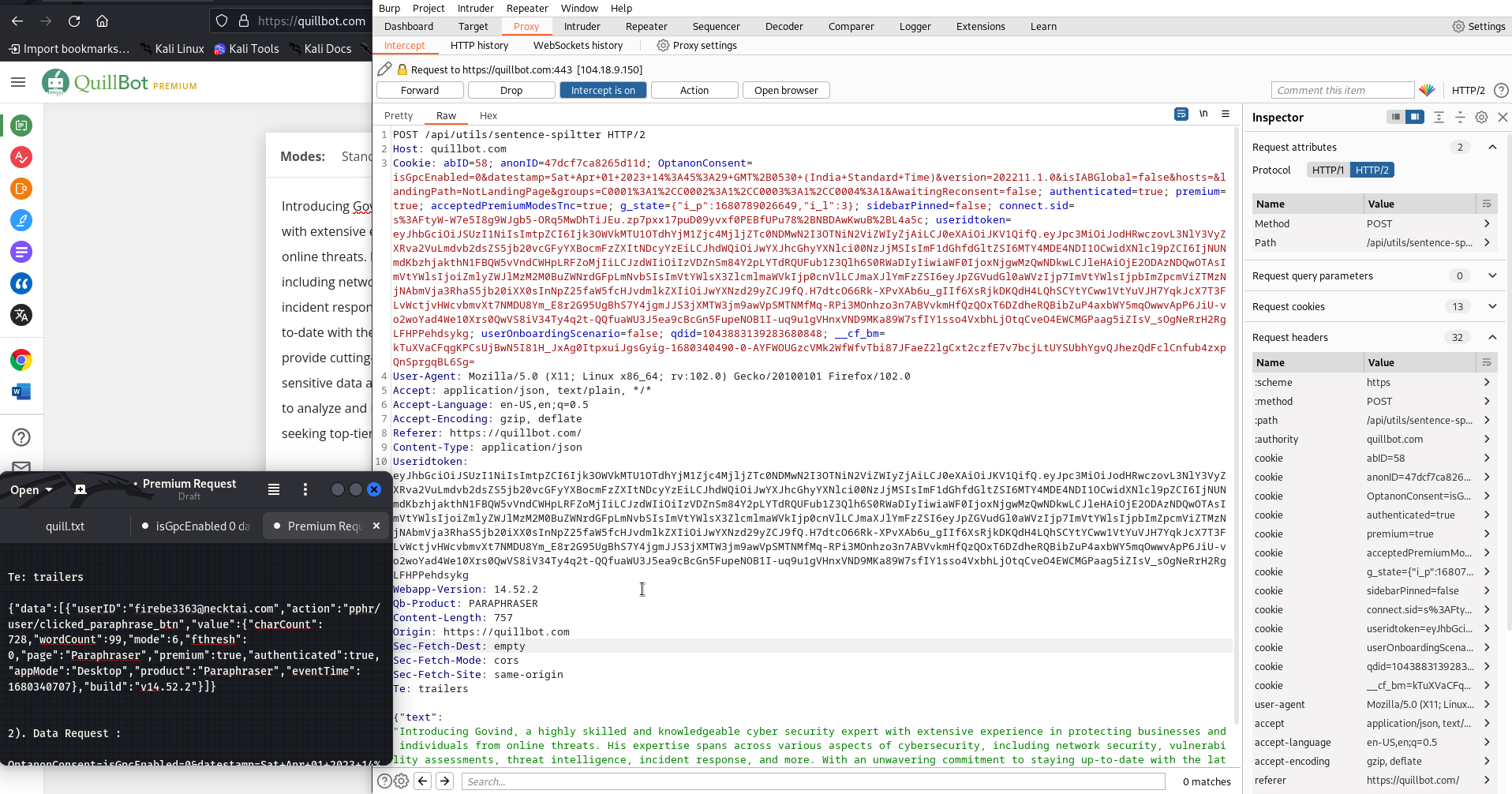Screen dimensions: 1512x794
Task: Open the Co-Writer quill icon
Action: 21,220
